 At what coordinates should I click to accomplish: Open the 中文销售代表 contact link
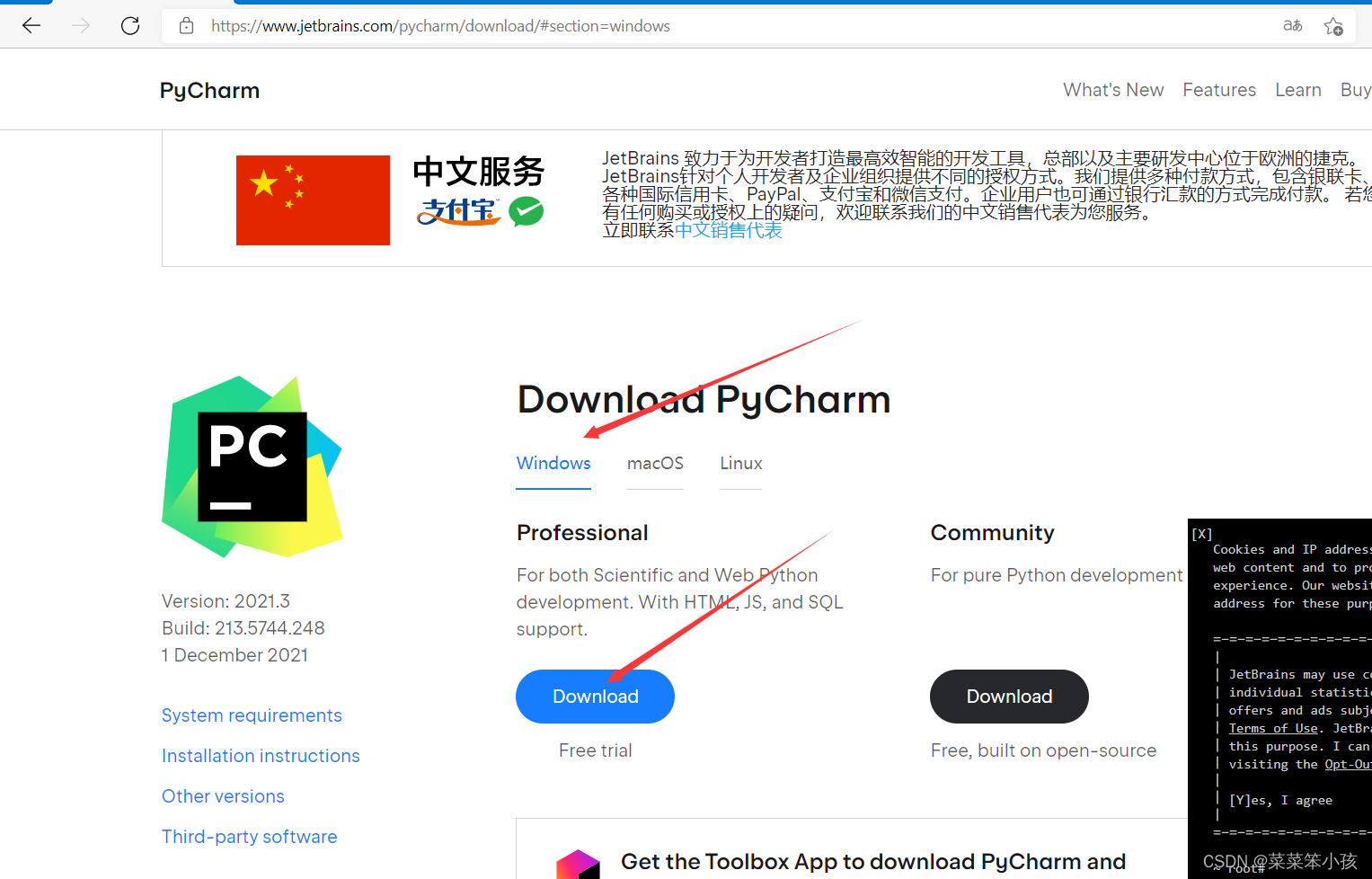click(x=728, y=230)
